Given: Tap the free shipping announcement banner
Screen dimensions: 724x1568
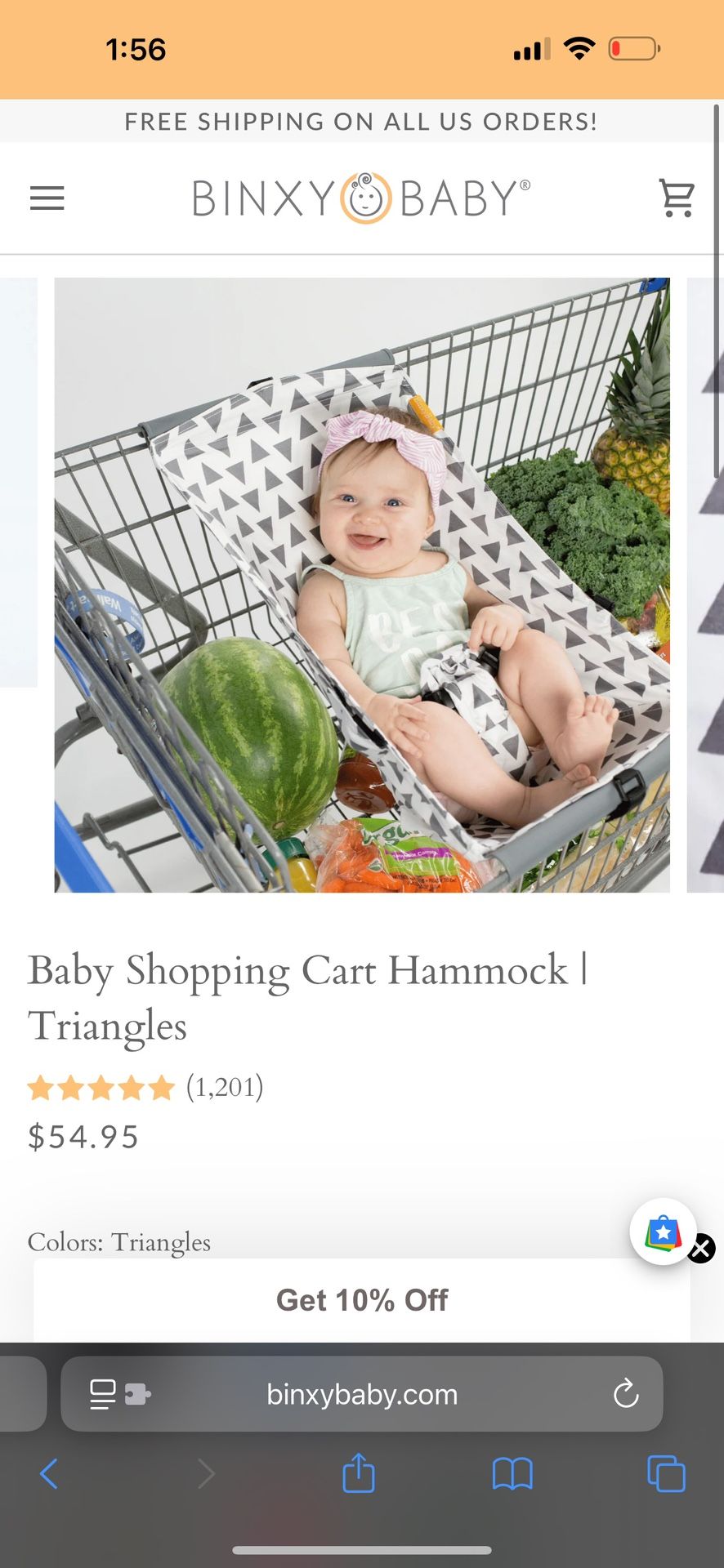Looking at the screenshot, I should [361, 122].
